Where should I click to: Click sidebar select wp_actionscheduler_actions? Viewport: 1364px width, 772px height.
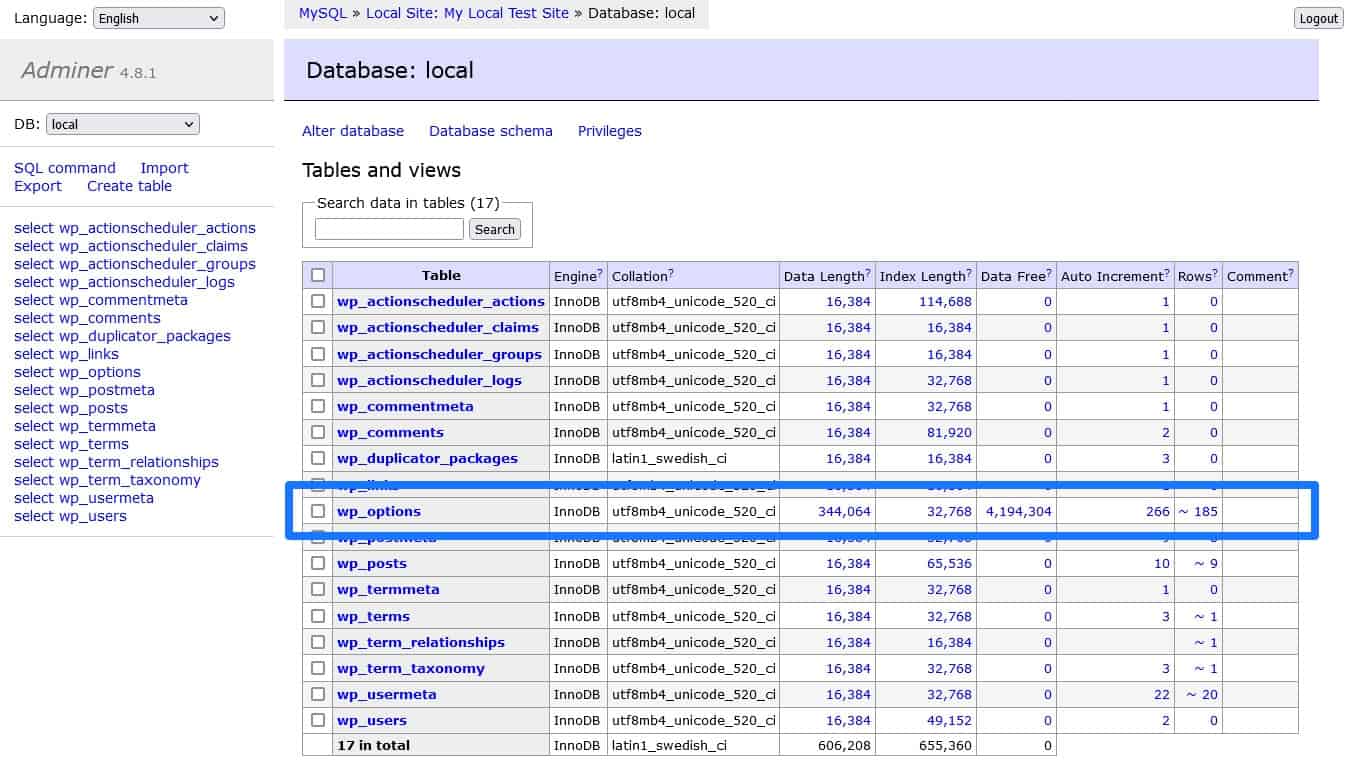(x=135, y=228)
